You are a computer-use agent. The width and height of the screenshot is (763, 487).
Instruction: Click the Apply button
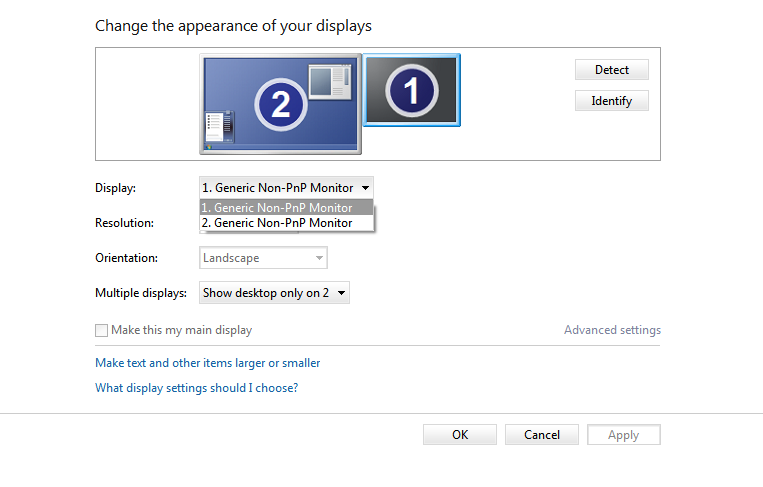[623, 434]
